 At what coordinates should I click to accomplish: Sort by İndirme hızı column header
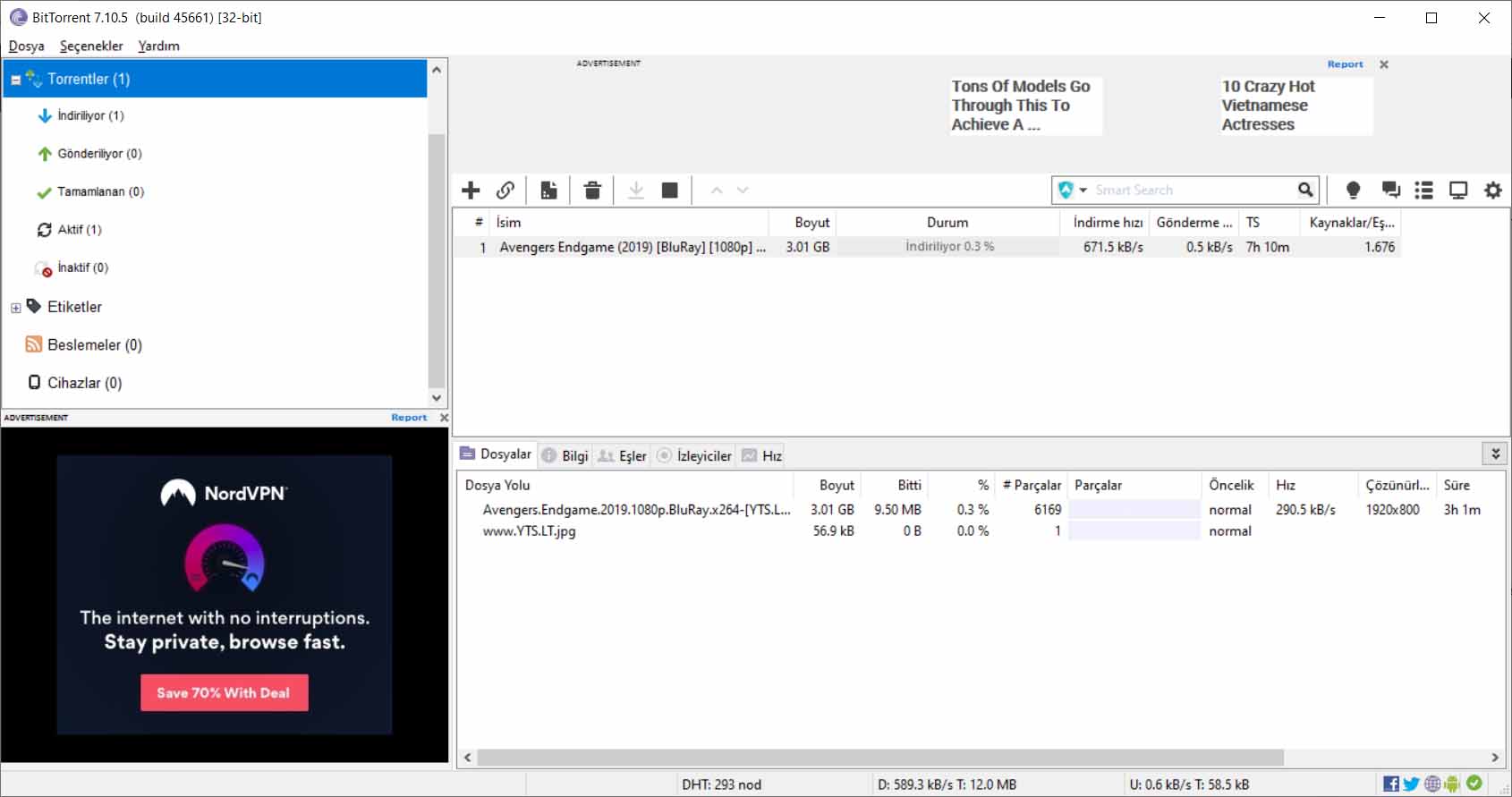pyautogui.click(x=1105, y=223)
